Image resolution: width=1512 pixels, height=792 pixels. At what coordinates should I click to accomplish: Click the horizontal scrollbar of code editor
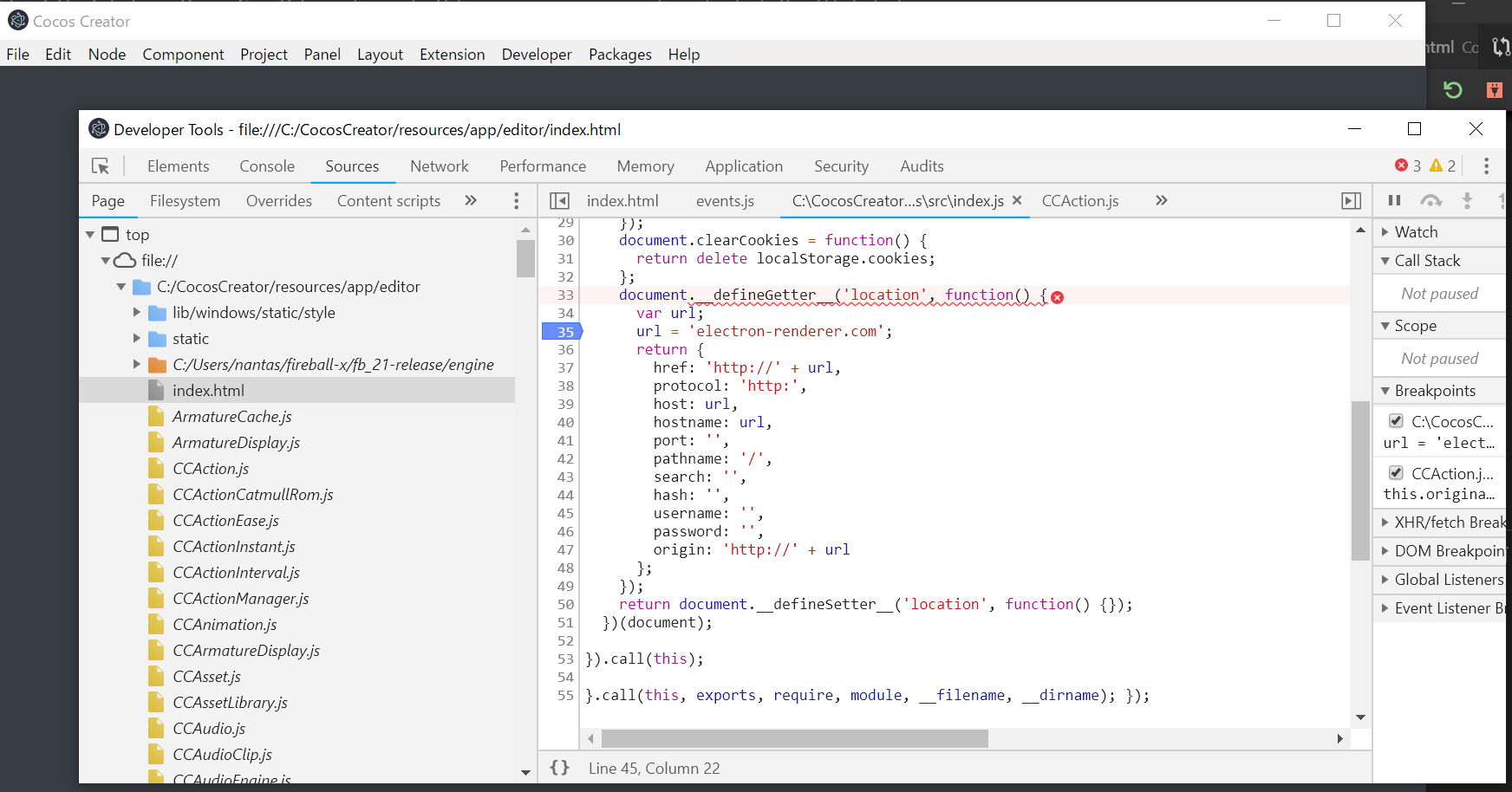tap(794, 738)
